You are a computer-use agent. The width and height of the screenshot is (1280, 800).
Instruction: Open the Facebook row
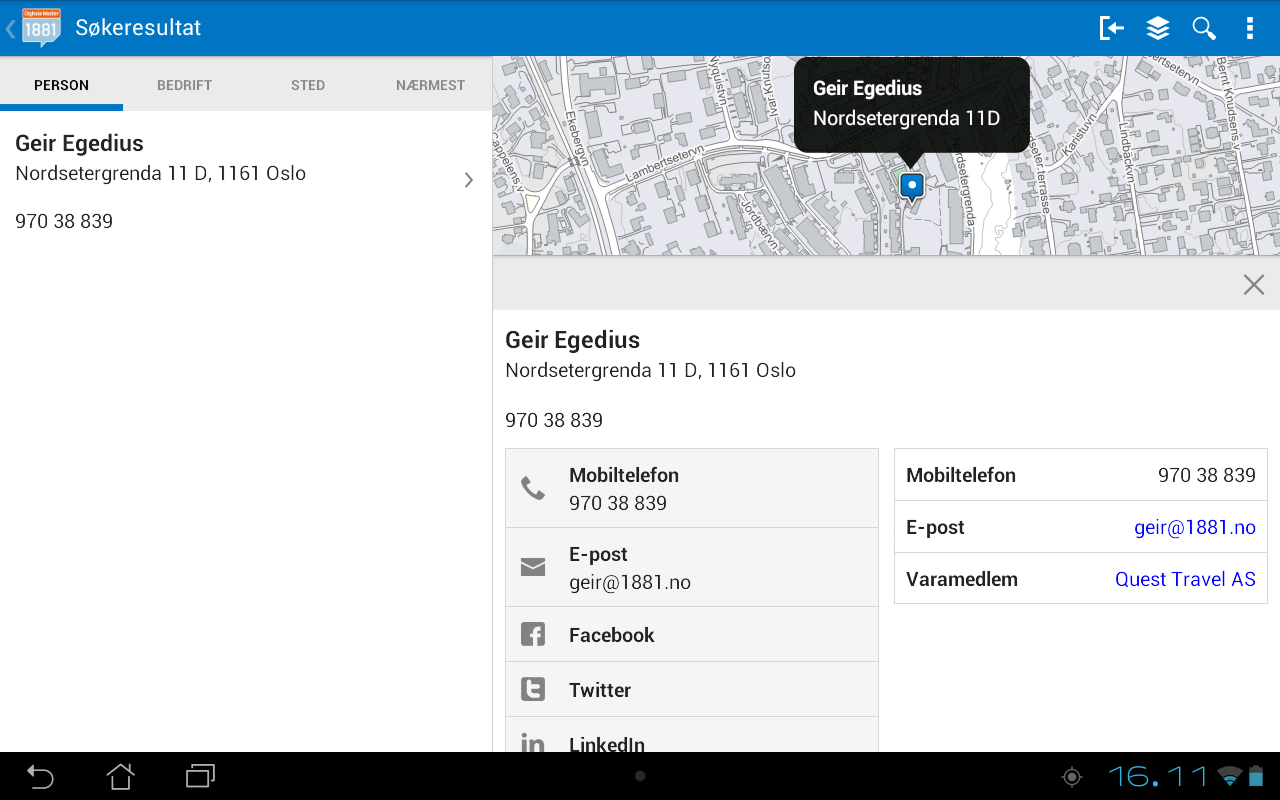[x=692, y=634]
